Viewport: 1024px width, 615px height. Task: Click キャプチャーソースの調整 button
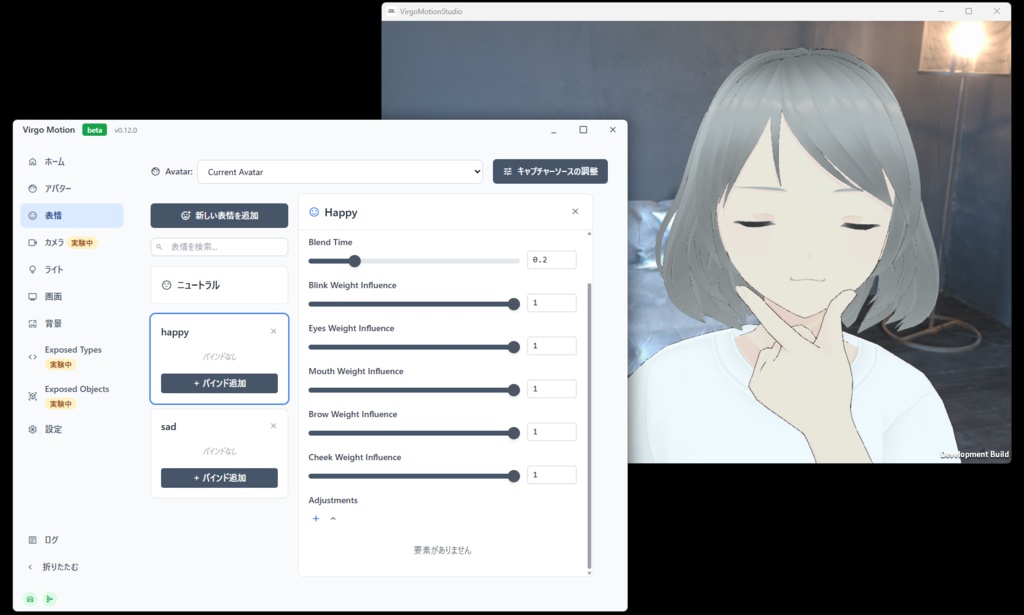[x=550, y=171]
